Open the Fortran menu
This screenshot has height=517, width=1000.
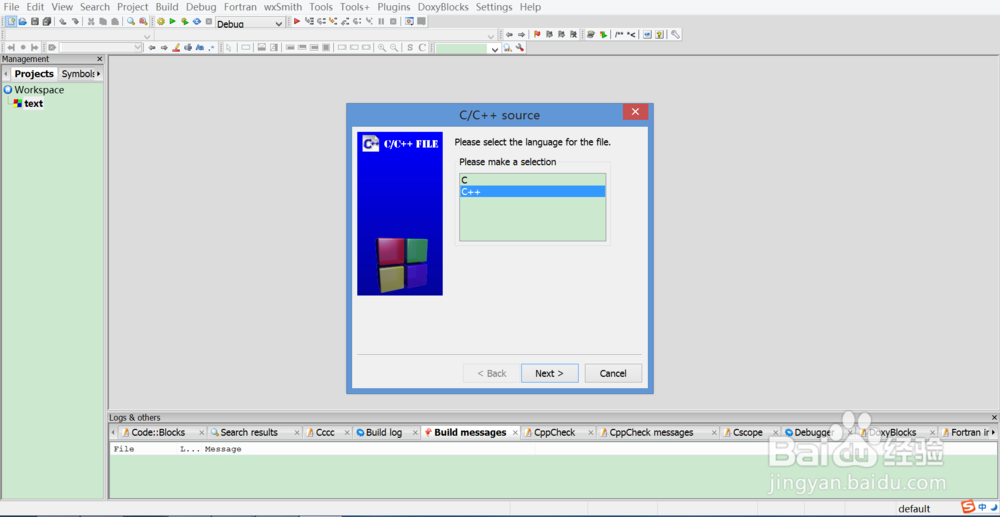(x=240, y=7)
